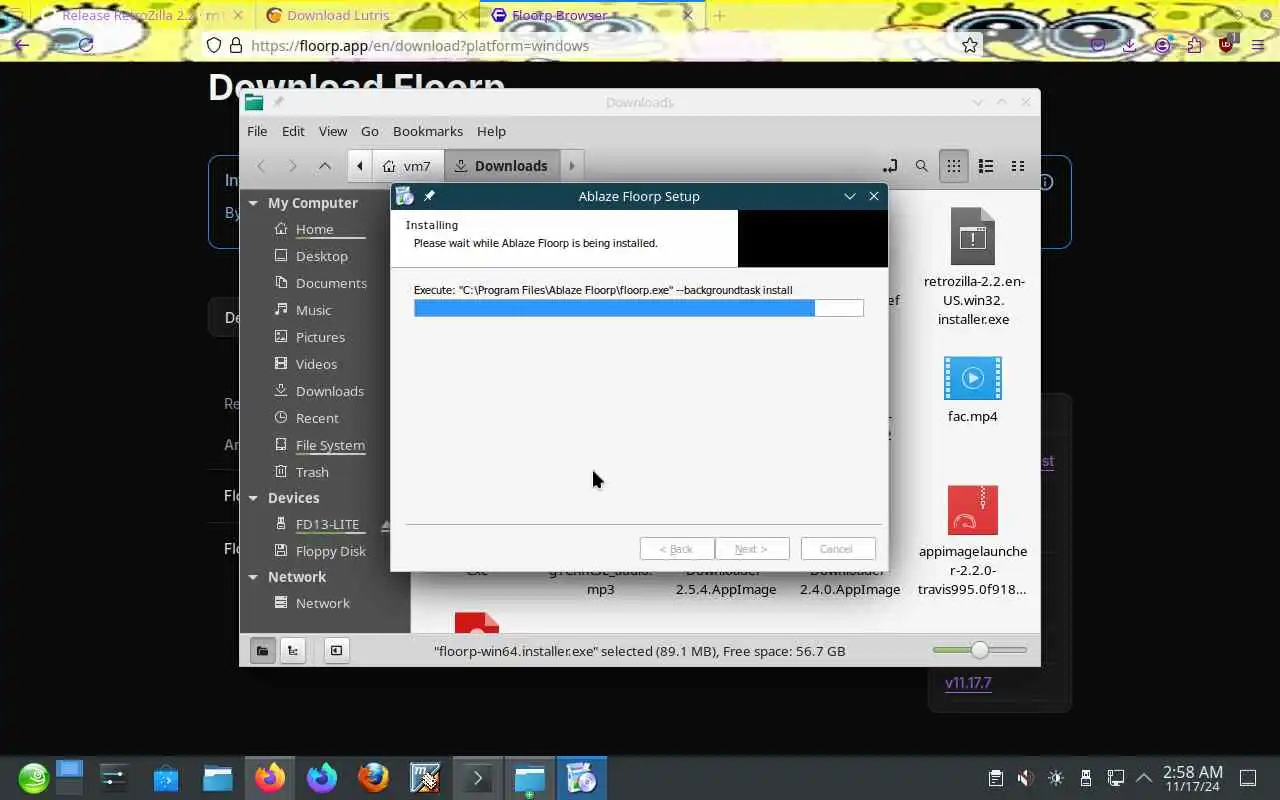Go forward in file manager history

(292, 166)
